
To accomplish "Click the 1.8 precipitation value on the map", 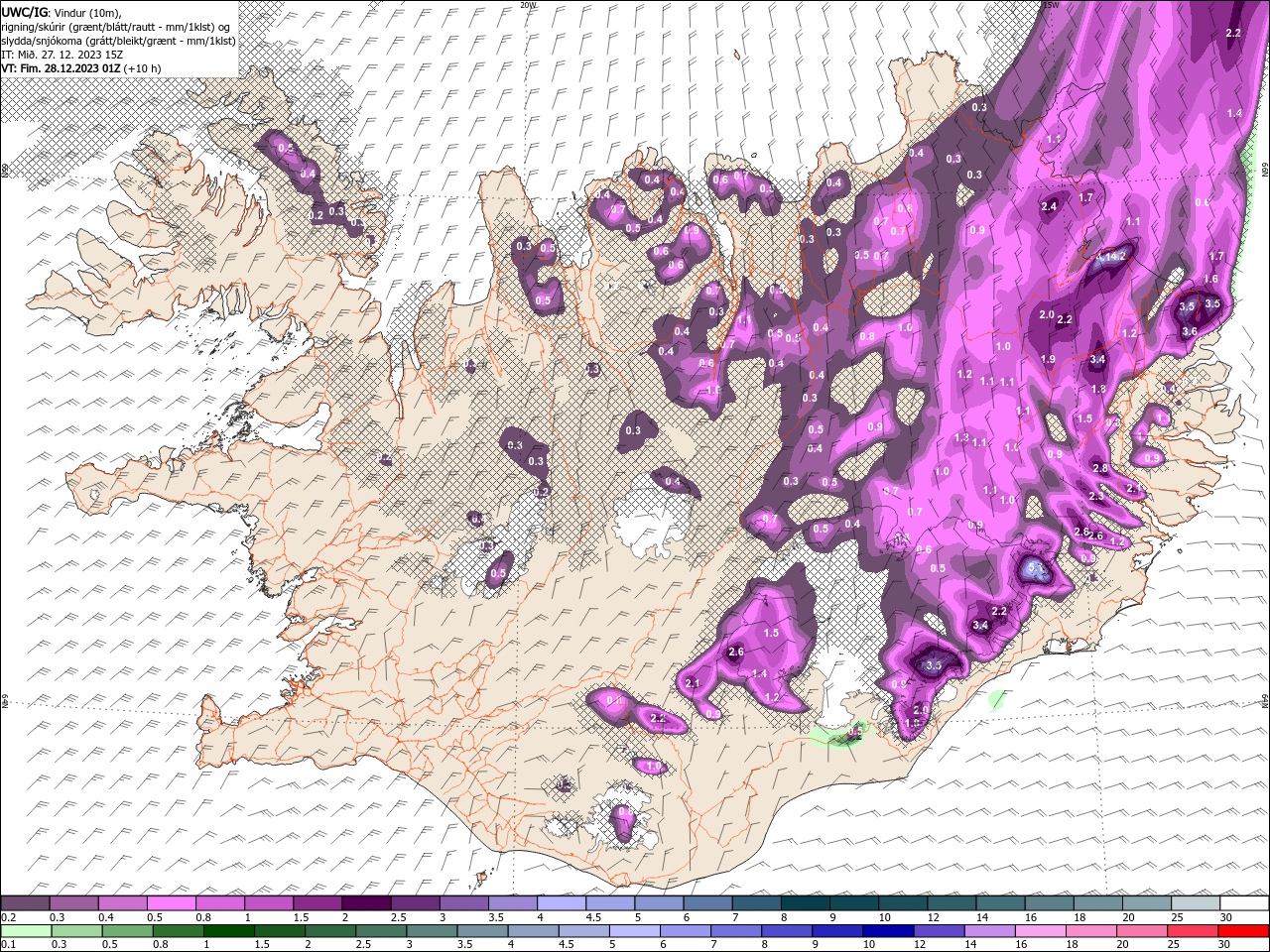I will pyautogui.click(x=1098, y=390).
